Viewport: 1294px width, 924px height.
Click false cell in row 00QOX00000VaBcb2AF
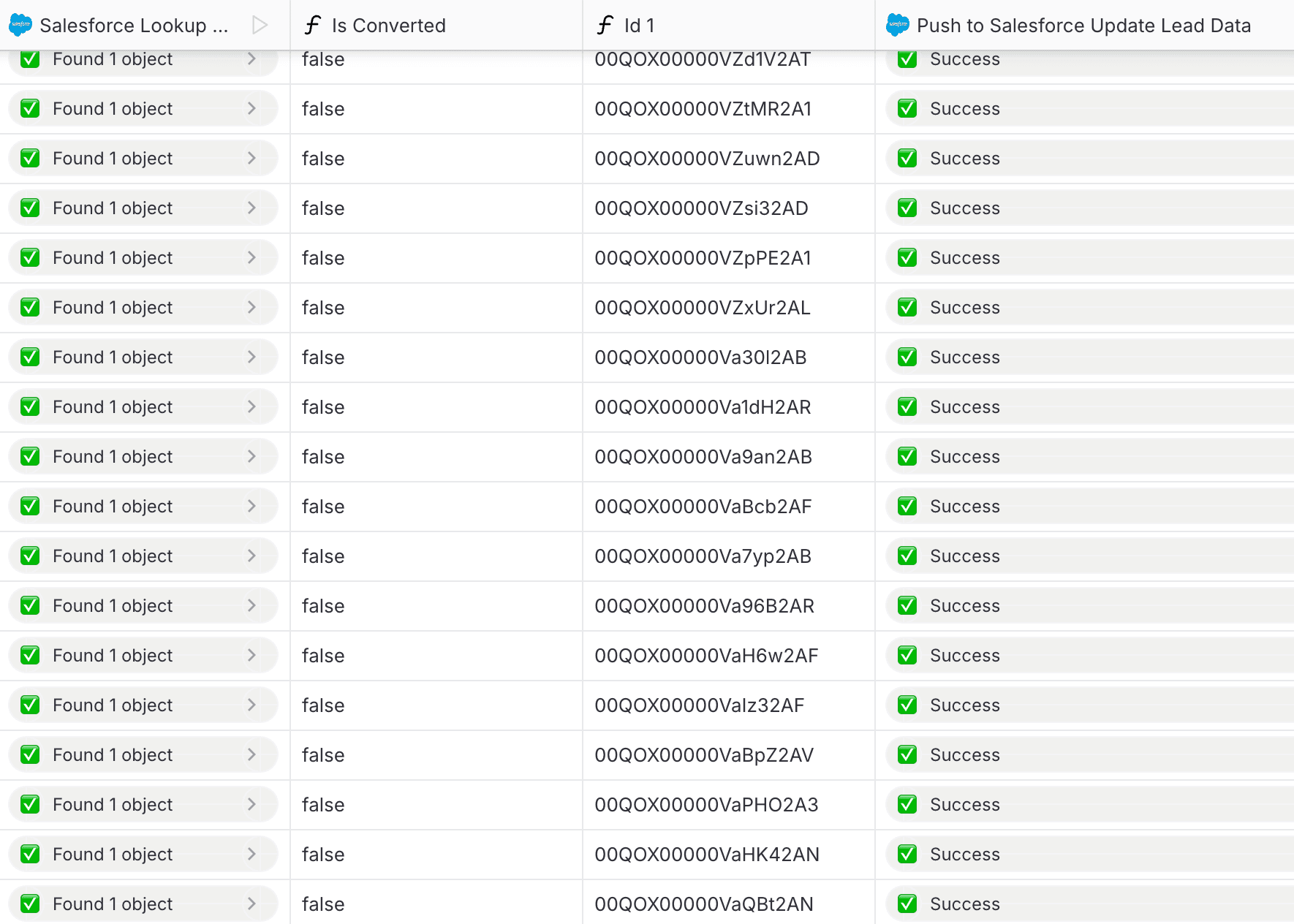(x=436, y=507)
